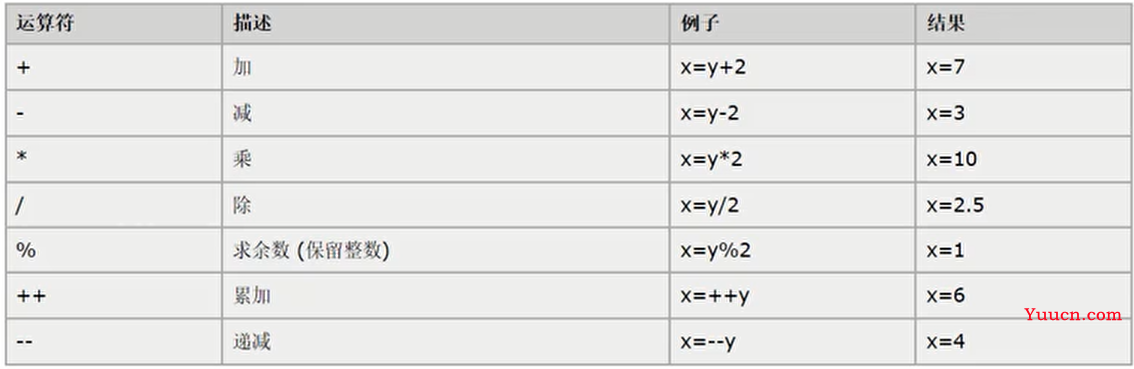Click the description 求余数 (保留整数)
The image size is (1134, 369).
click(x=311, y=250)
